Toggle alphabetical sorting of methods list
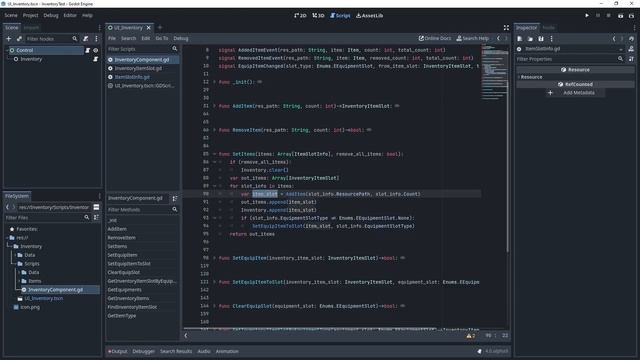Image resolution: width=640 pixels, height=360 pixels. click(175, 199)
